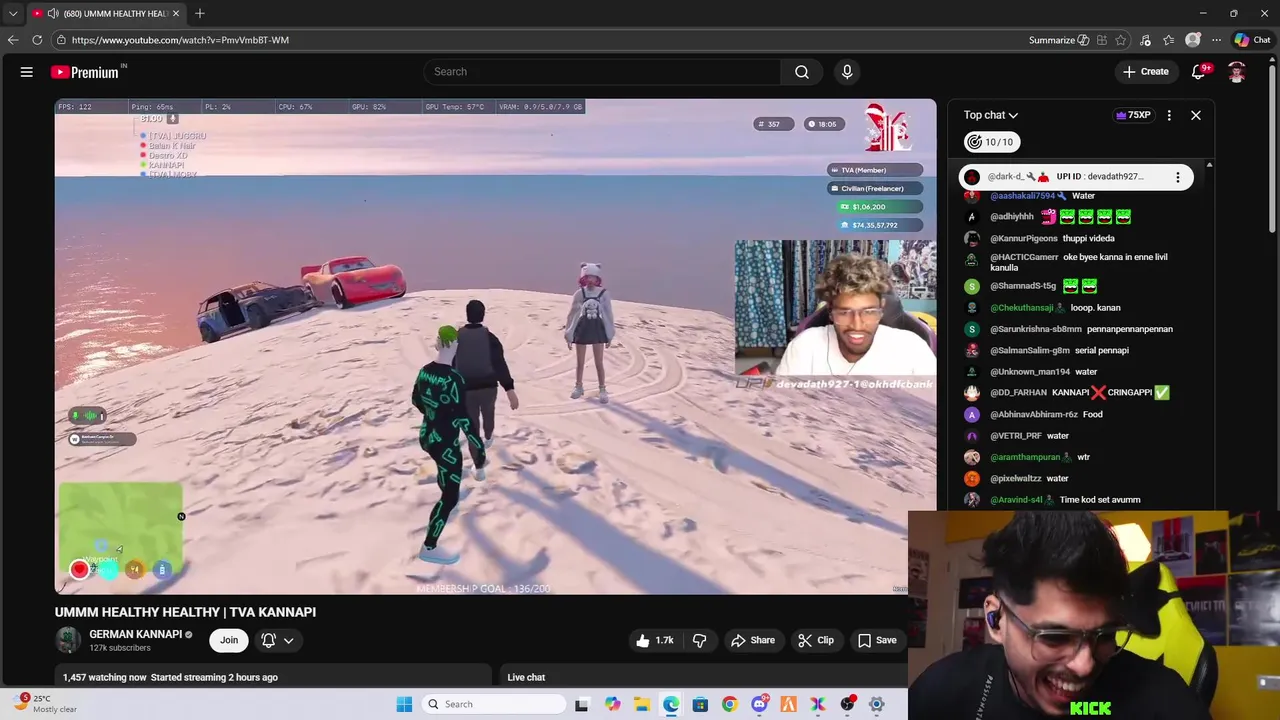Close the UMMM HEALTHY browser tab
Screen dimensions: 1280x720
(176, 14)
